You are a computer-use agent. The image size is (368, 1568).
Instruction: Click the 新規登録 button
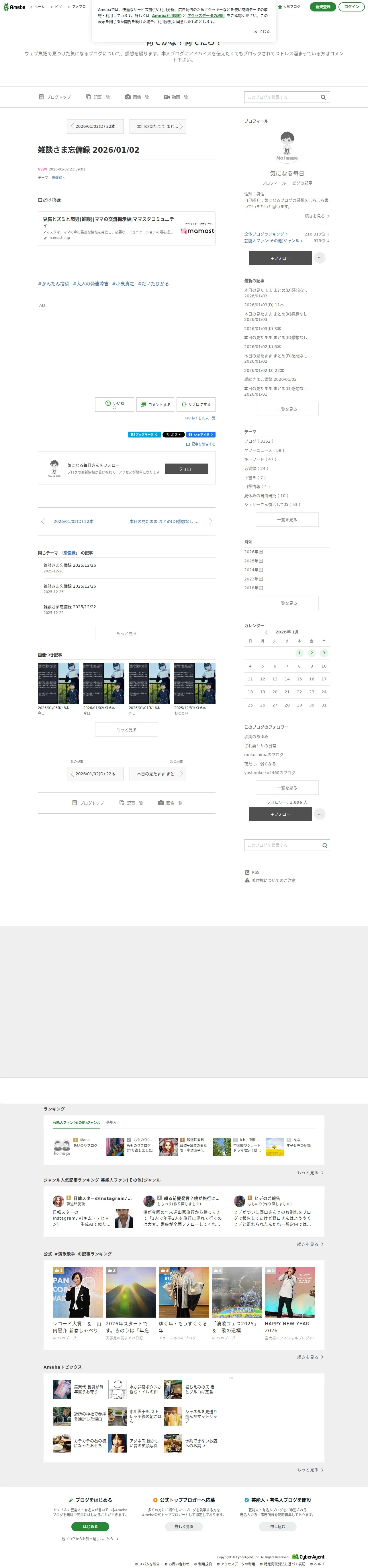point(323,7)
